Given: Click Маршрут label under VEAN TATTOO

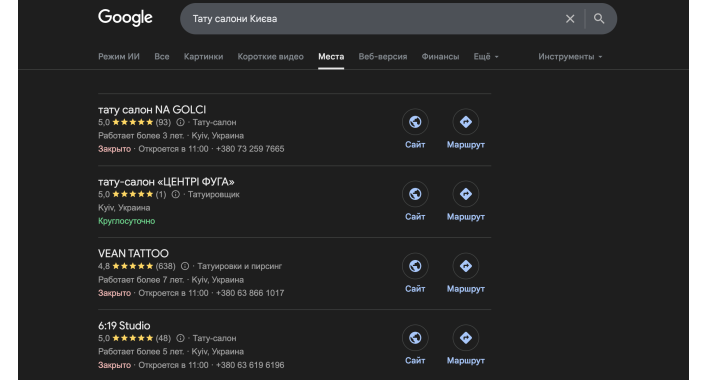Looking at the screenshot, I should click(466, 289).
